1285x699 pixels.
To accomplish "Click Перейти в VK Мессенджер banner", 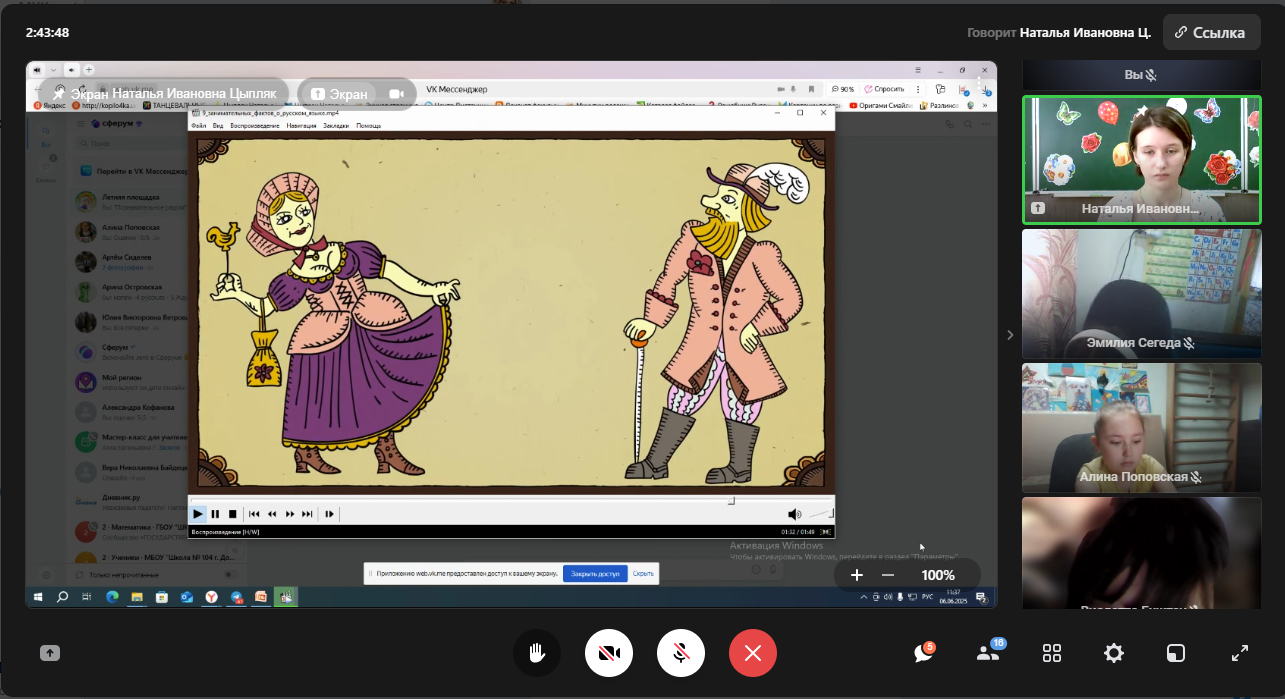I will [130, 171].
